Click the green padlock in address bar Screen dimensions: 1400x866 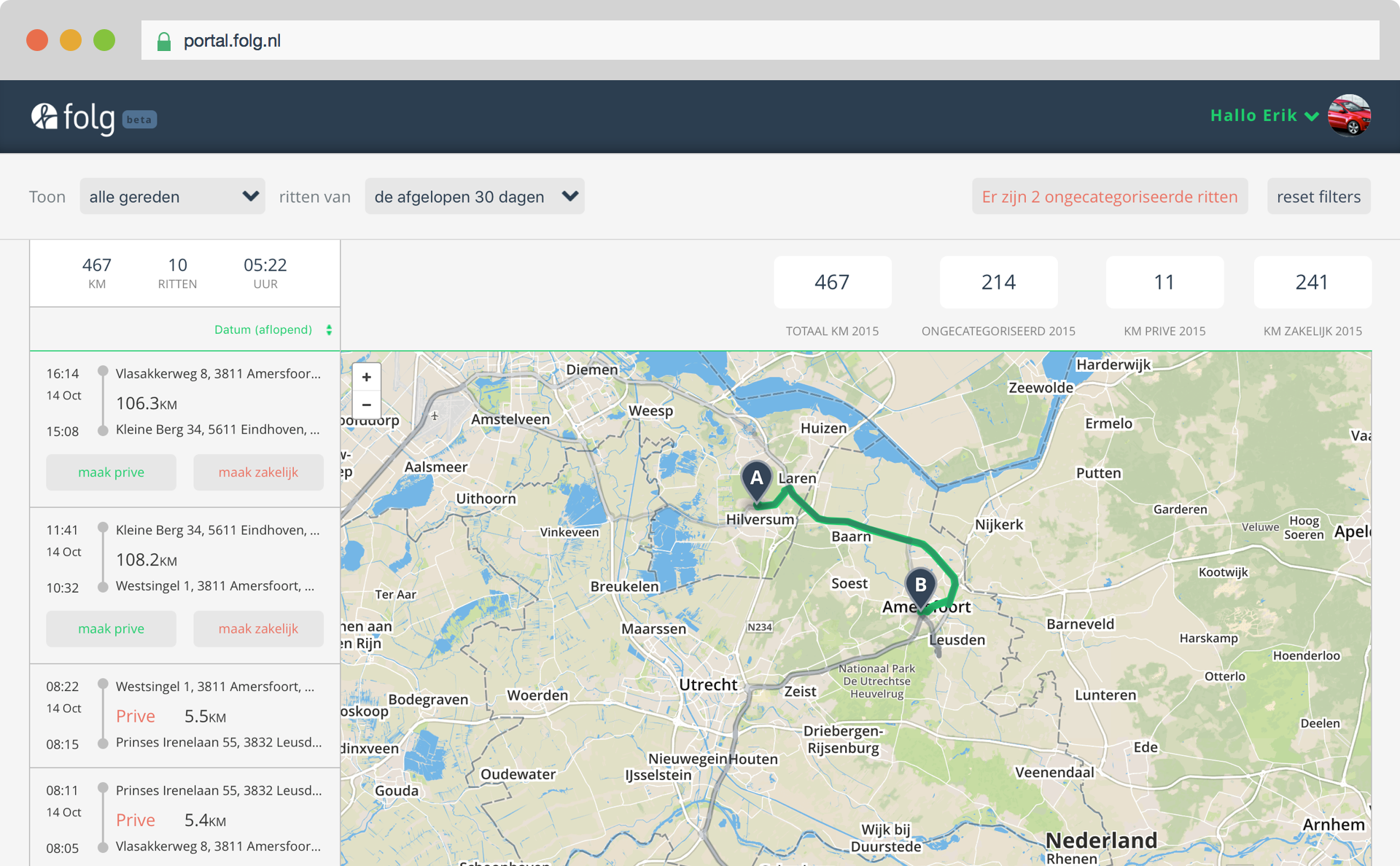(x=164, y=42)
